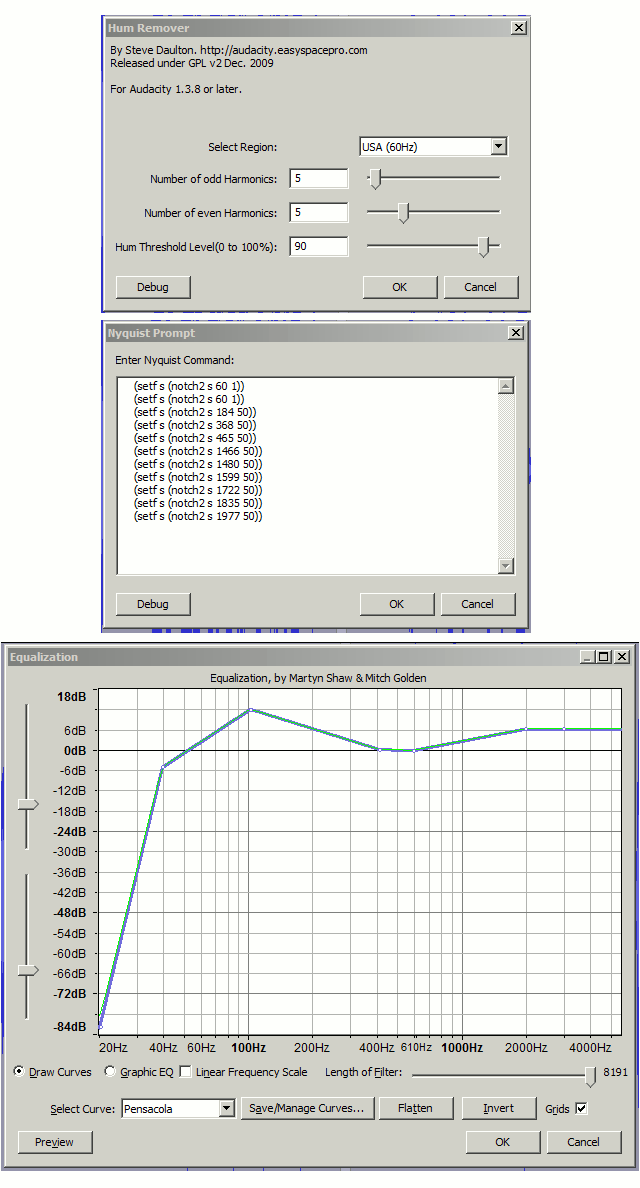Click the Length of Filter slider handle

[590, 1075]
